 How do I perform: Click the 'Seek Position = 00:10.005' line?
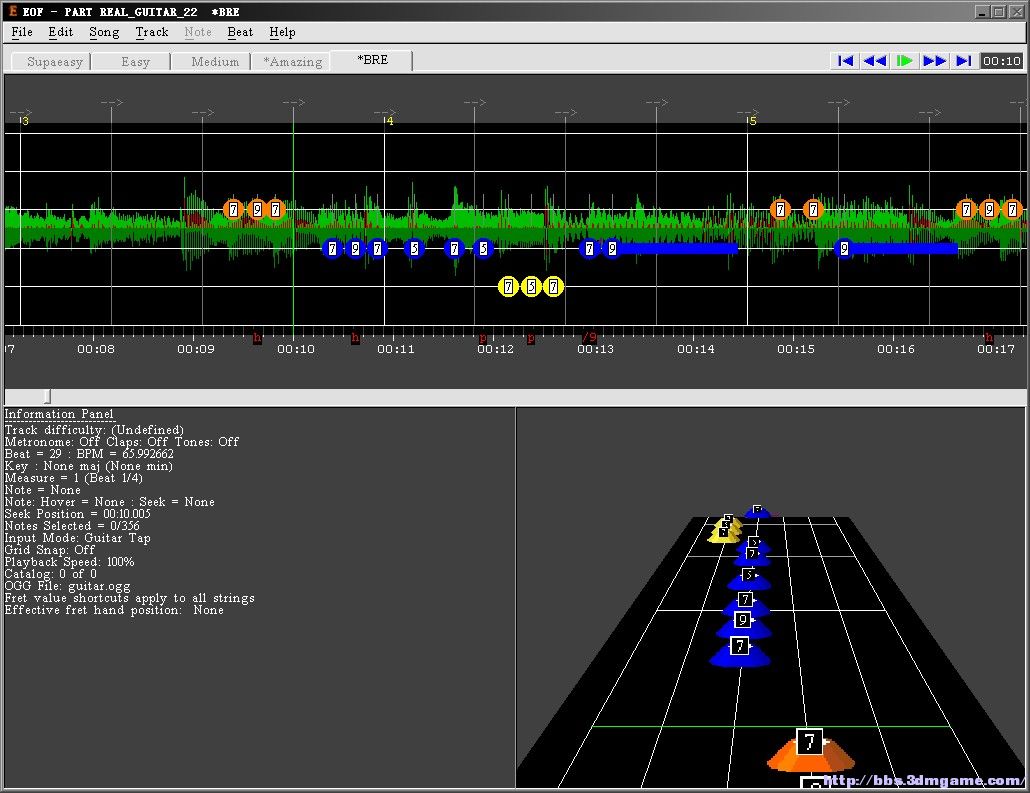tap(78, 514)
